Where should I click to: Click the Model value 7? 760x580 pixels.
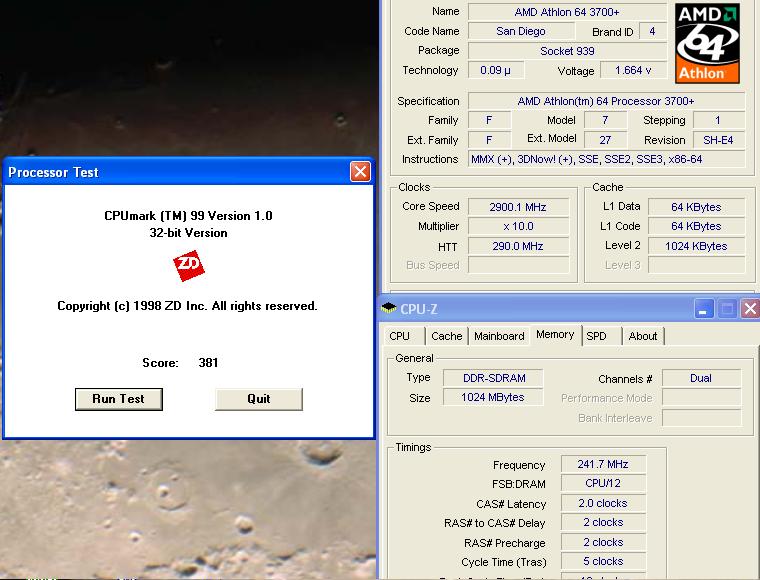coord(605,120)
